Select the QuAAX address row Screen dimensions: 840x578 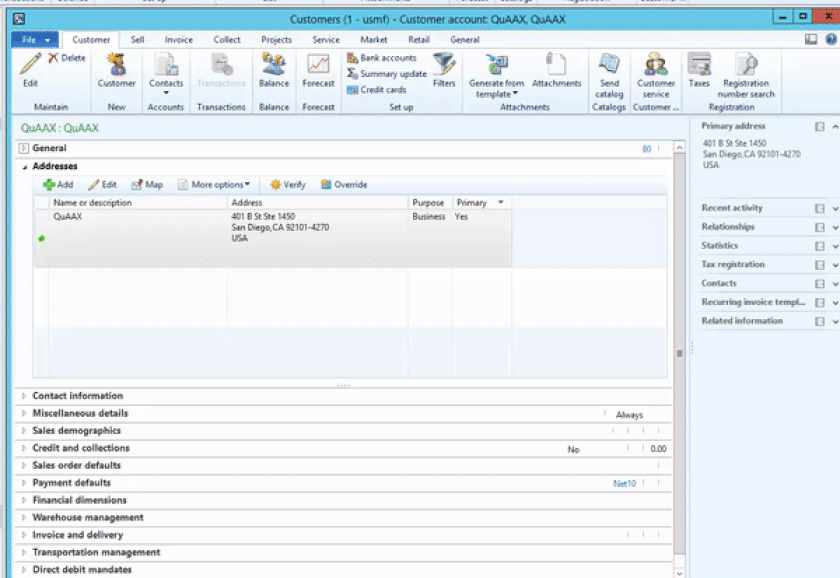(272, 238)
